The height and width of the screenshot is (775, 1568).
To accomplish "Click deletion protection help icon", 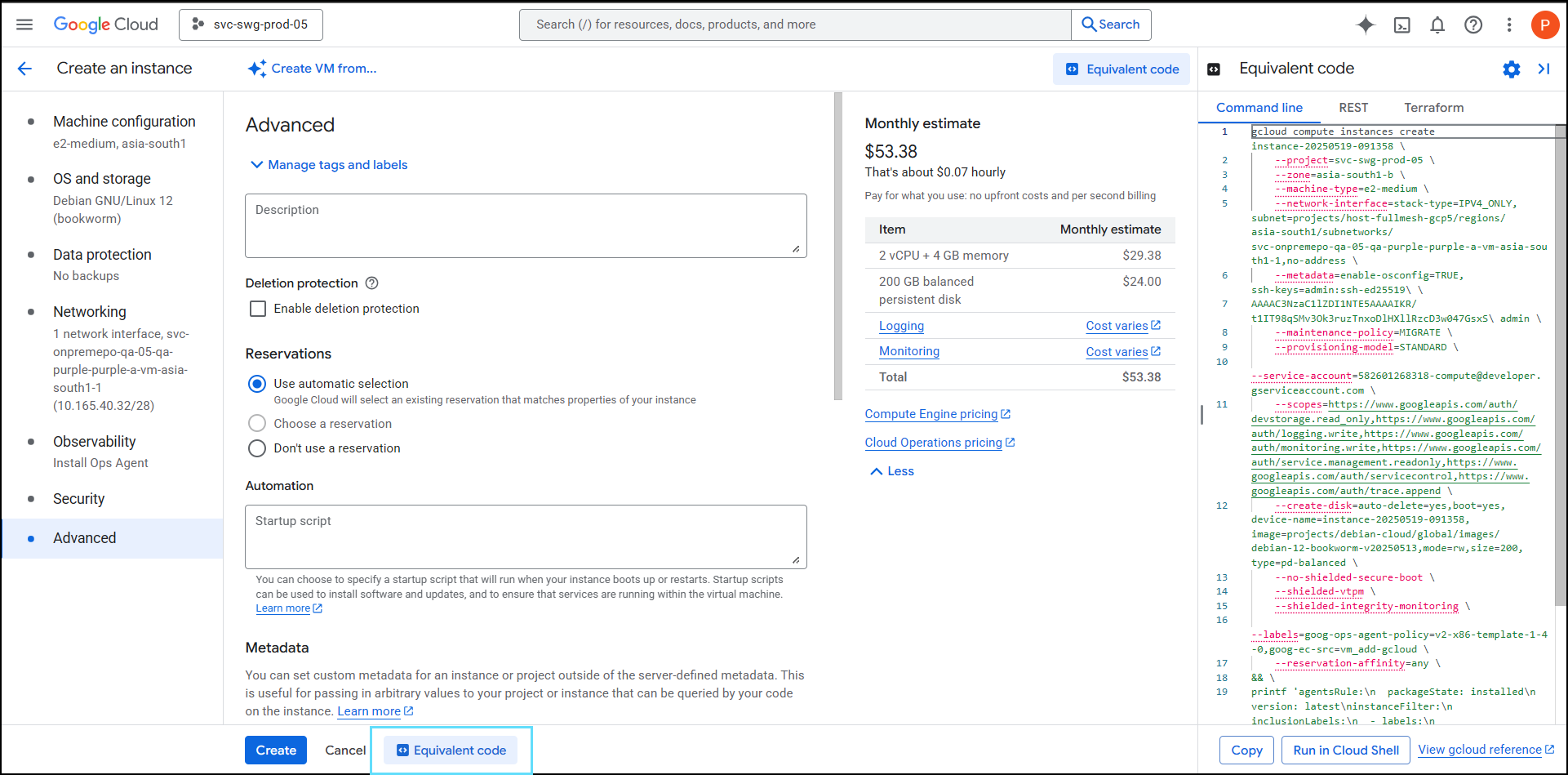I will coord(372,283).
